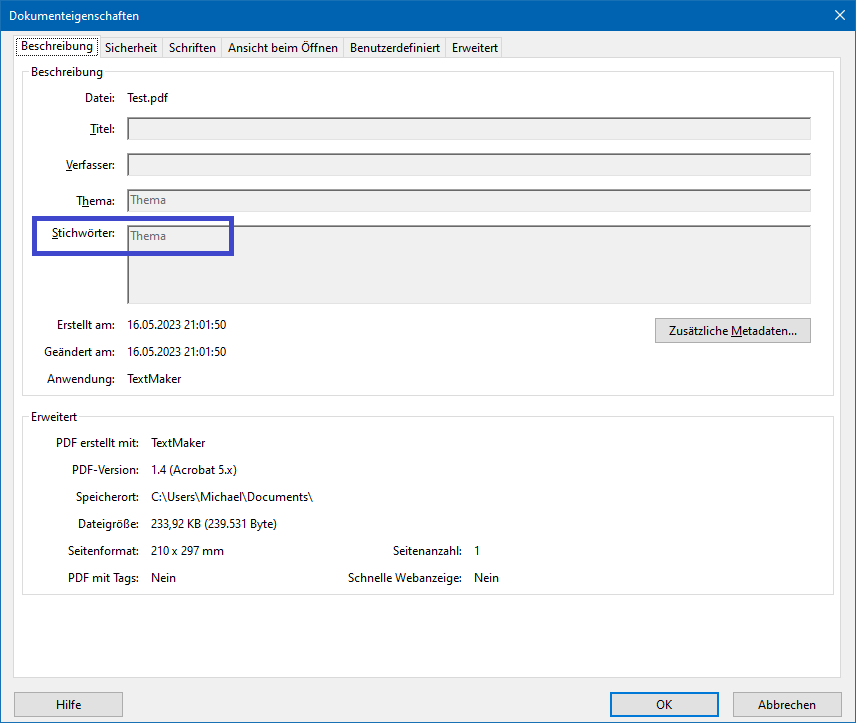Click the Thema input field
Viewport: 856px width, 723px height.
coord(468,201)
